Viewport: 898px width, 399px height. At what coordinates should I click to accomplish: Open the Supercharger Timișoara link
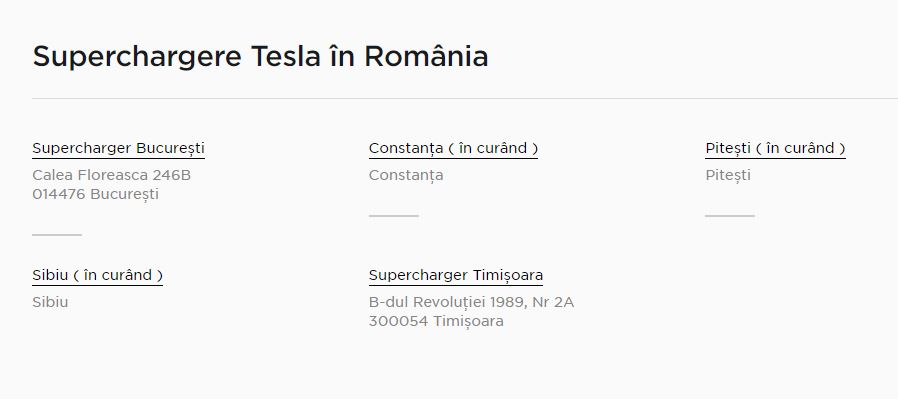tap(456, 275)
